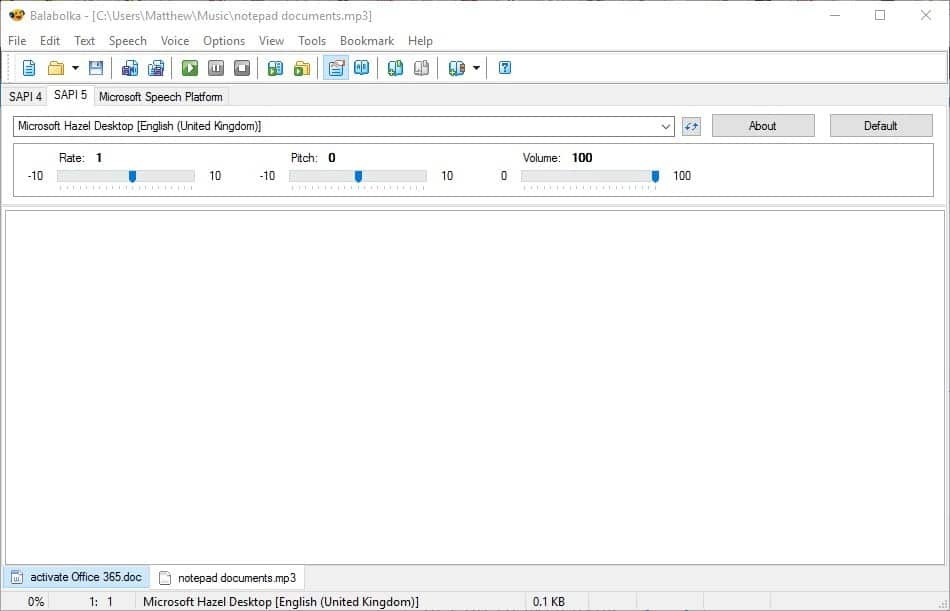The height and width of the screenshot is (611, 950).
Task: Toggle the highlighted clipboard icon in the toolbar
Action: pos(336,68)
